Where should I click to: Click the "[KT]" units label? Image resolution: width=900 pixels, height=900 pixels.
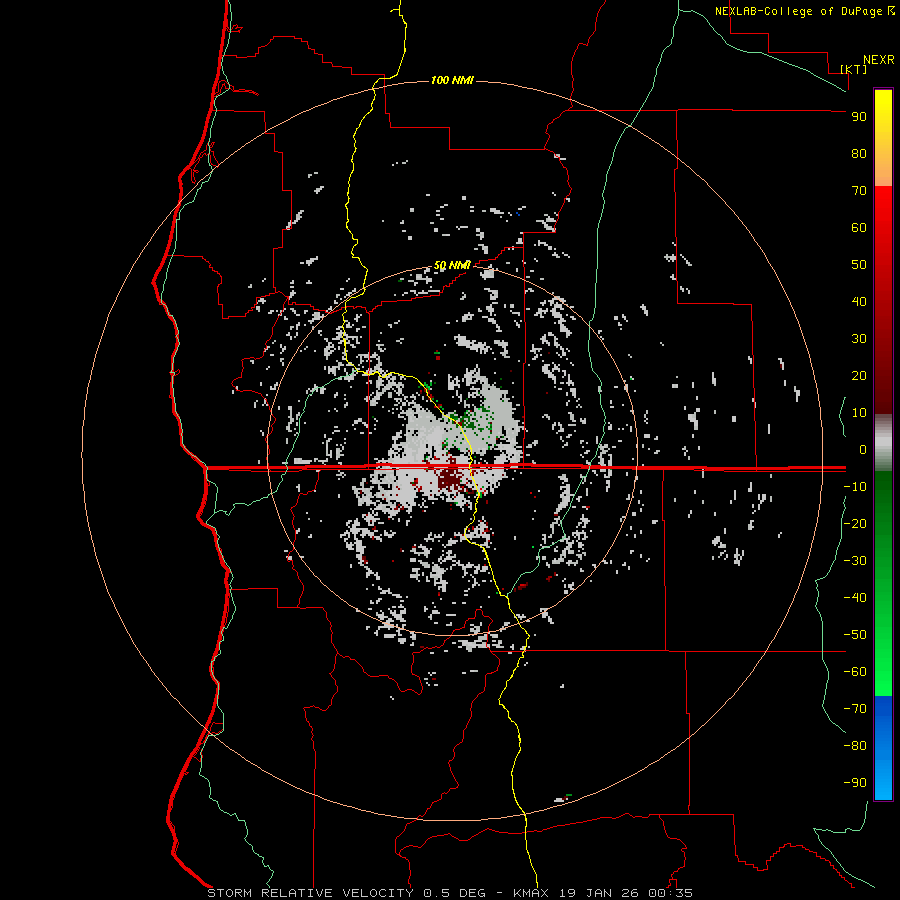(853, 69)
